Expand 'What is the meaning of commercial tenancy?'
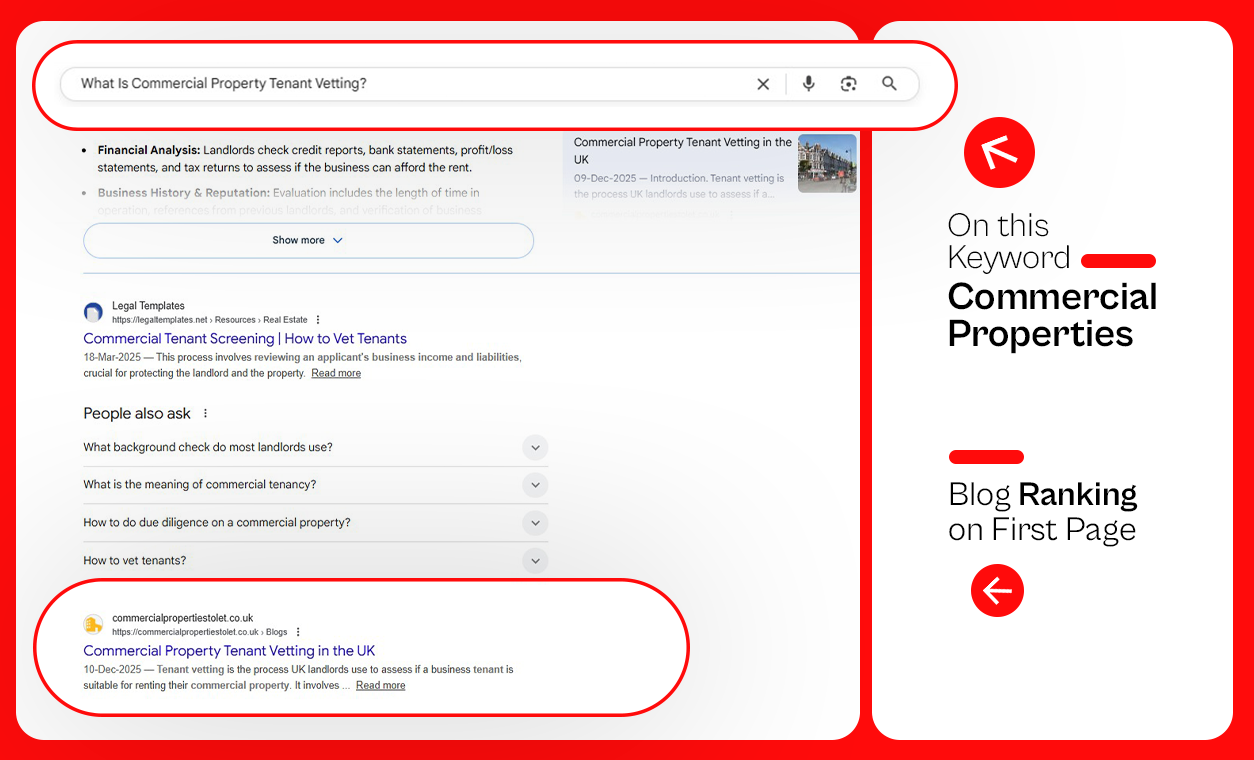 point(535,485)
